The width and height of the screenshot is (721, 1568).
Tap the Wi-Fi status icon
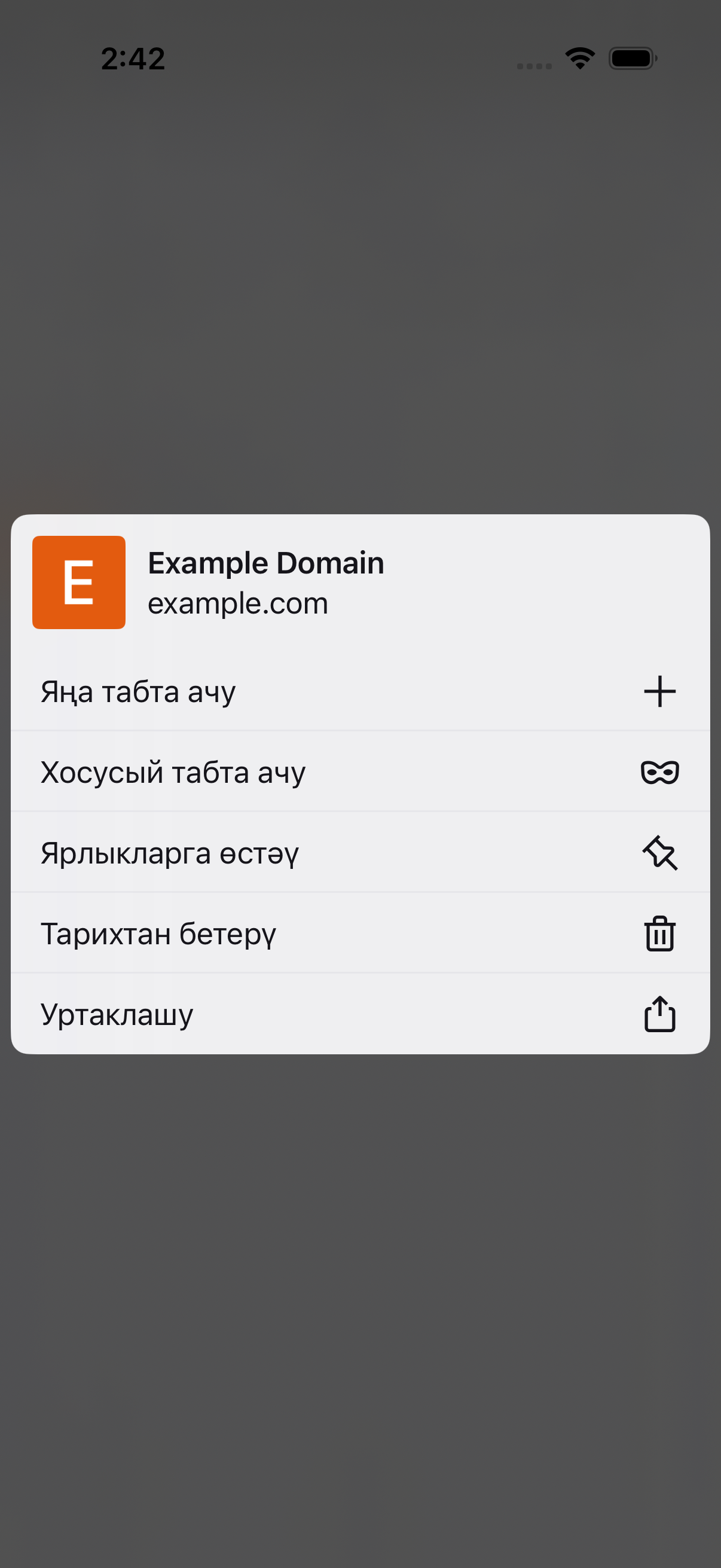tap(580, 59)
